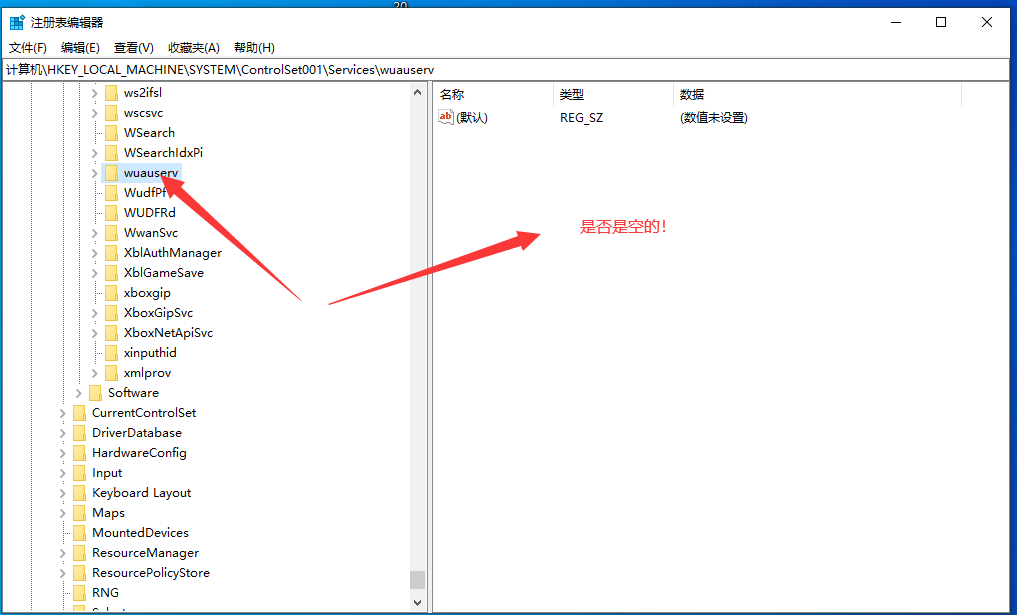Image resolution: width=1017 pixels, height=615 pixels.
Task: Click the CurrentControlSet folder icon
Action: click(80, 413)
